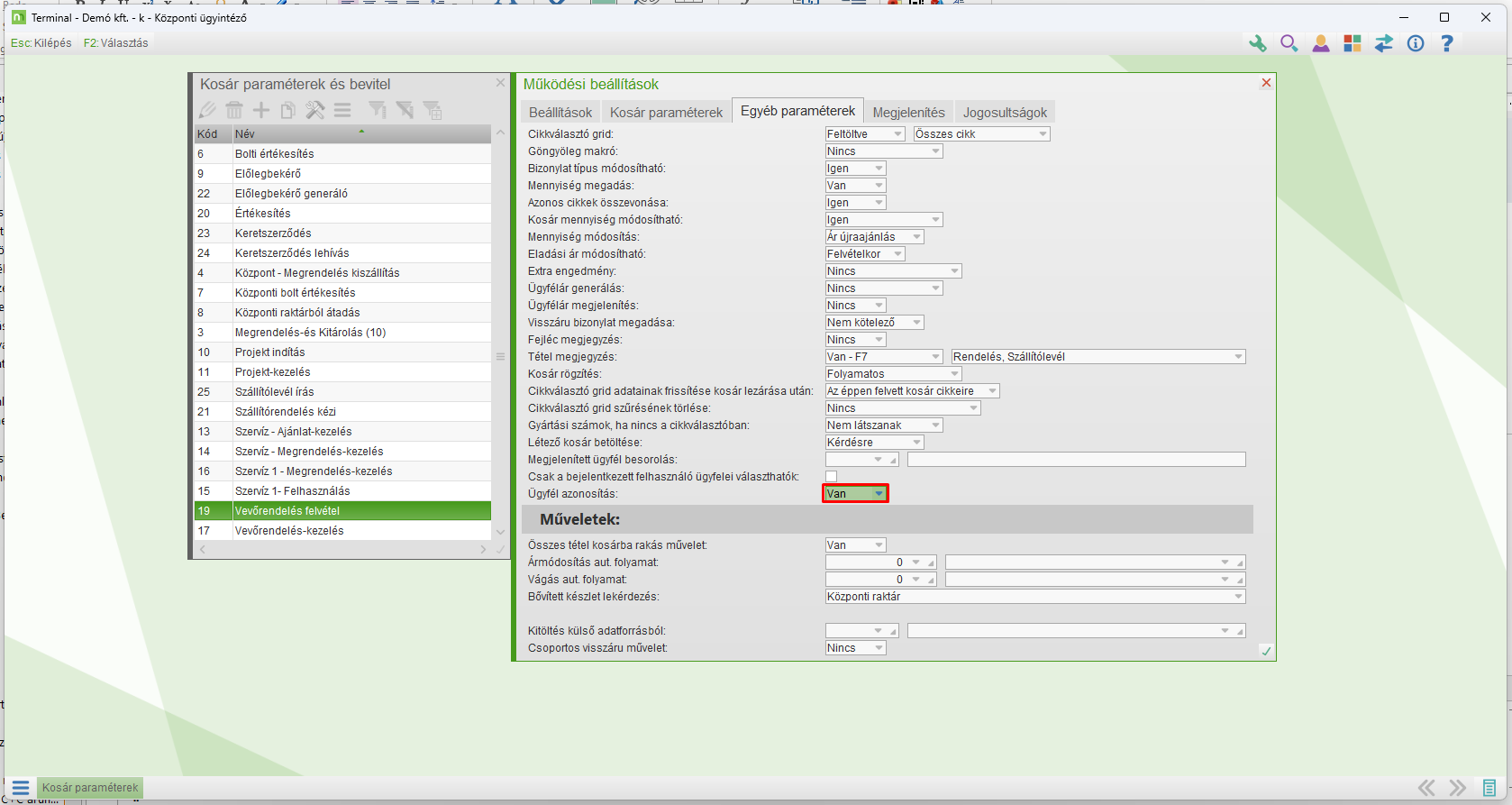This screenshot has height=805, width=1512.
Task: Expand the Bővített készlet 'Központi raktár' dropdown
Action: pyautogui.click(x=1035, y=597)
